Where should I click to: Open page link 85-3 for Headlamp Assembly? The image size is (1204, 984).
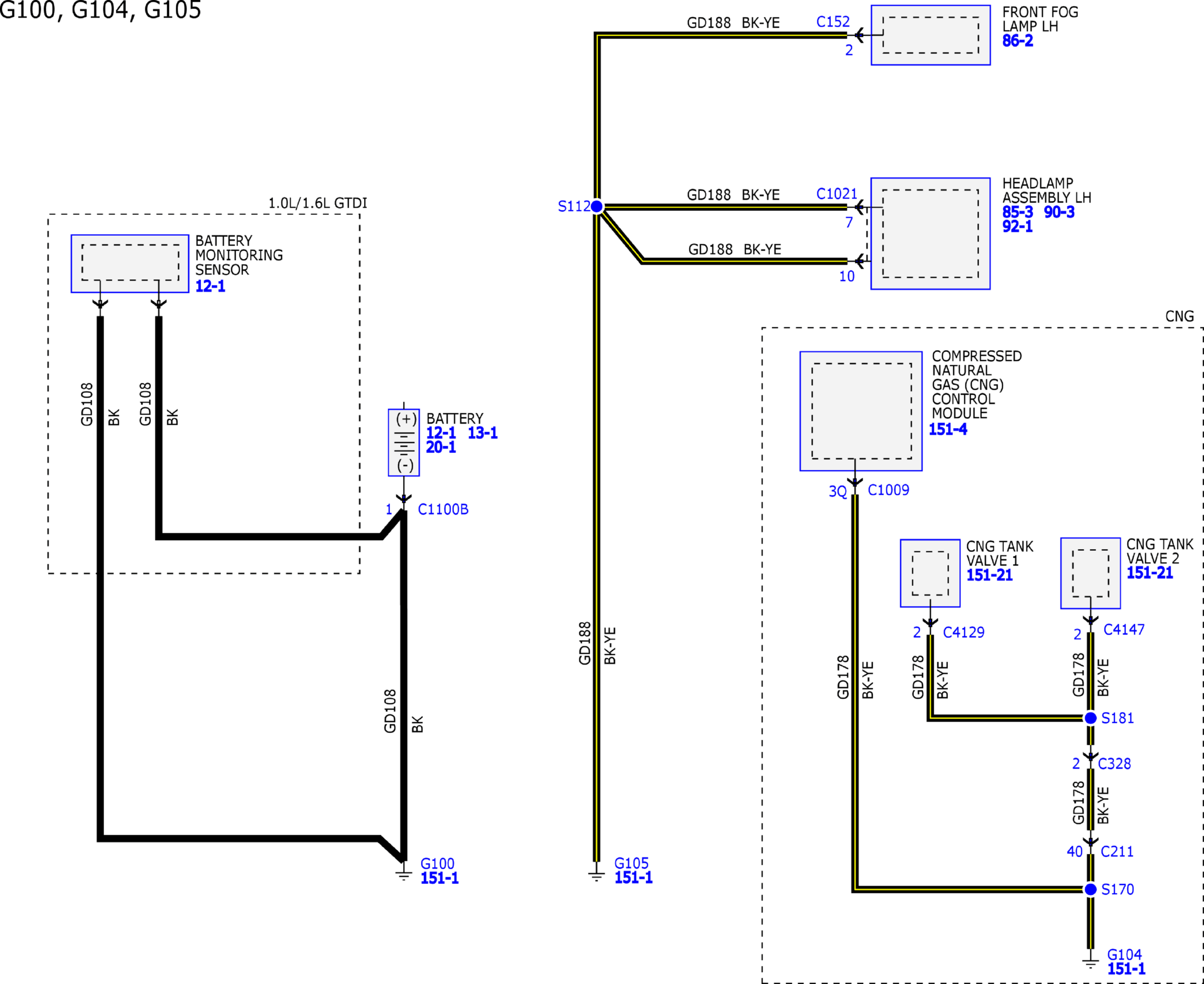(1017, 212)
